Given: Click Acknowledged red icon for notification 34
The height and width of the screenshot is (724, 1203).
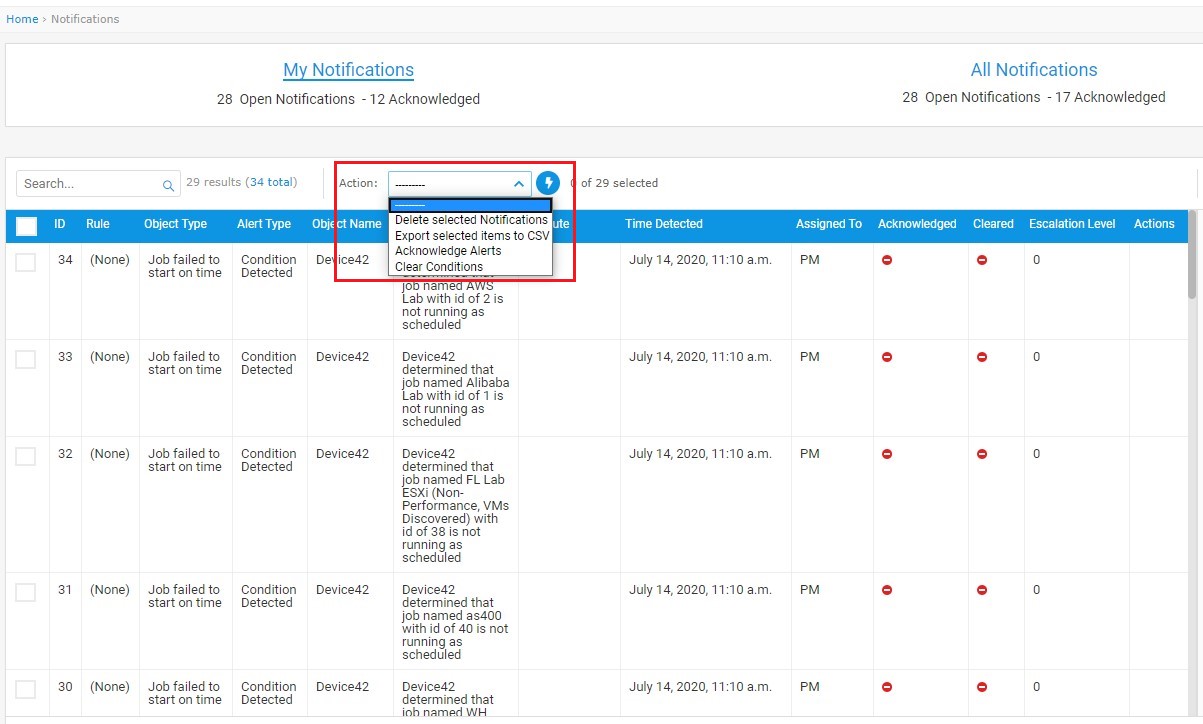Looking at the screenshot, I should [887, 260].
